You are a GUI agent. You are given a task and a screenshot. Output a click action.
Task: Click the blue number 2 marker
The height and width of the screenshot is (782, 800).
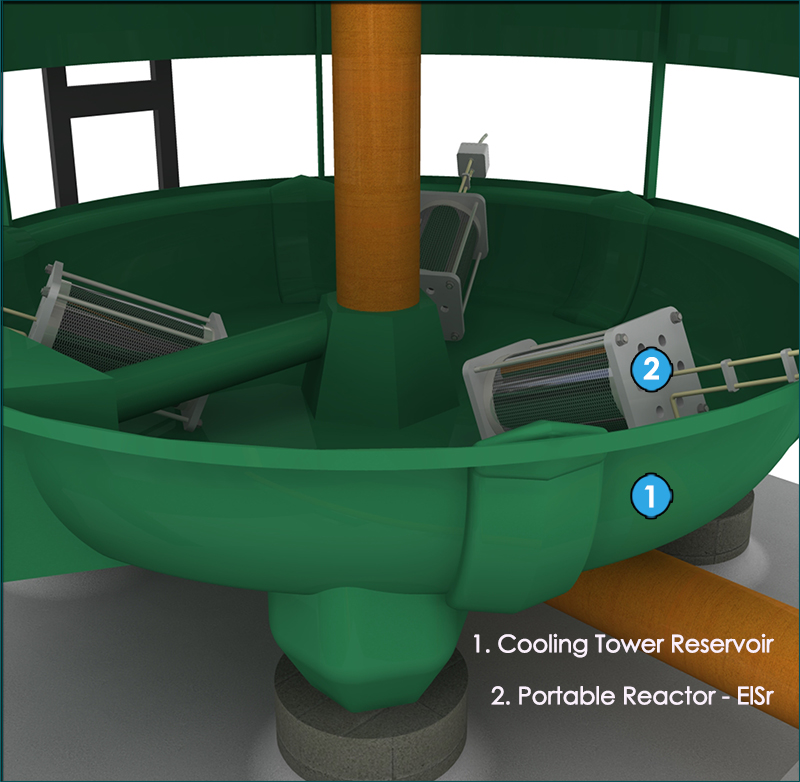click(x=650, y=370)
